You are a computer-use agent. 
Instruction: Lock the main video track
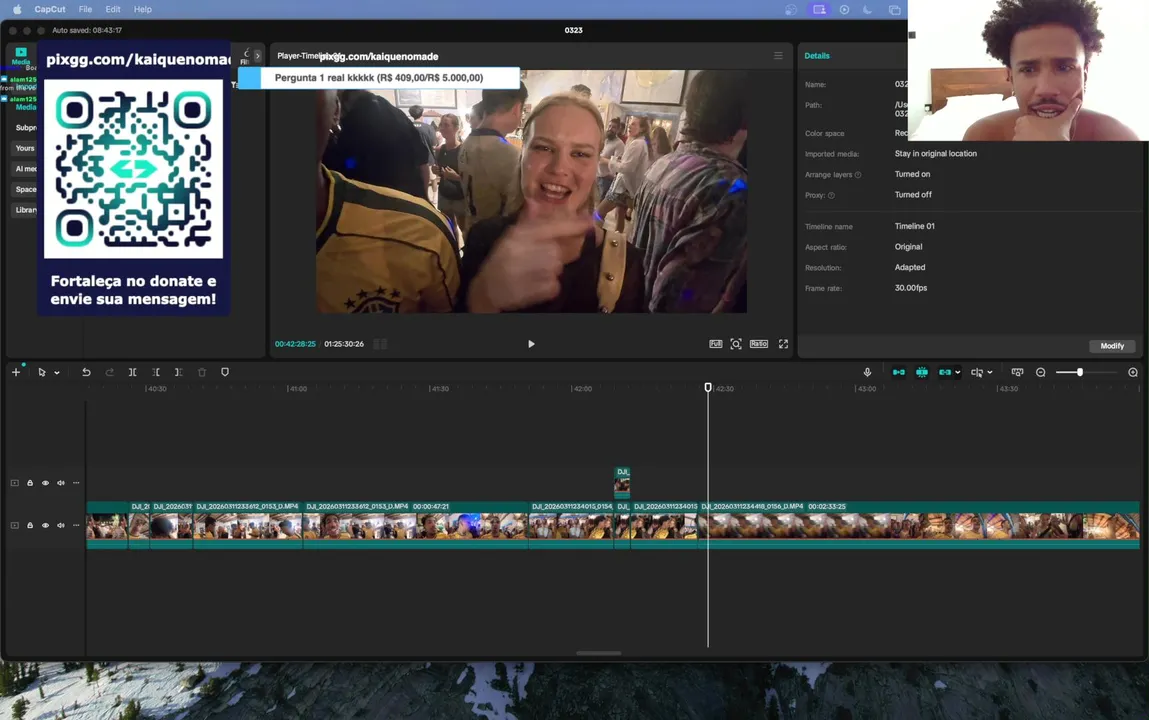tap(30, 525)
